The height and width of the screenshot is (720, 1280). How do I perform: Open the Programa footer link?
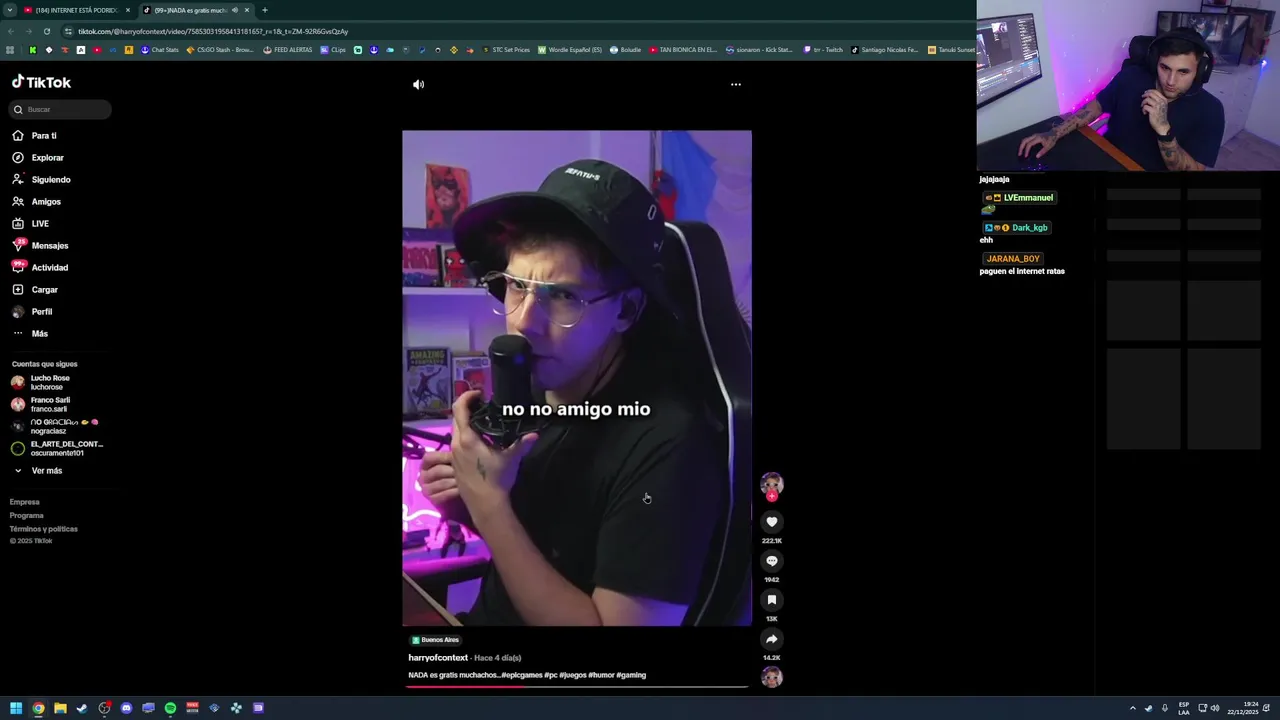[27, 515]
